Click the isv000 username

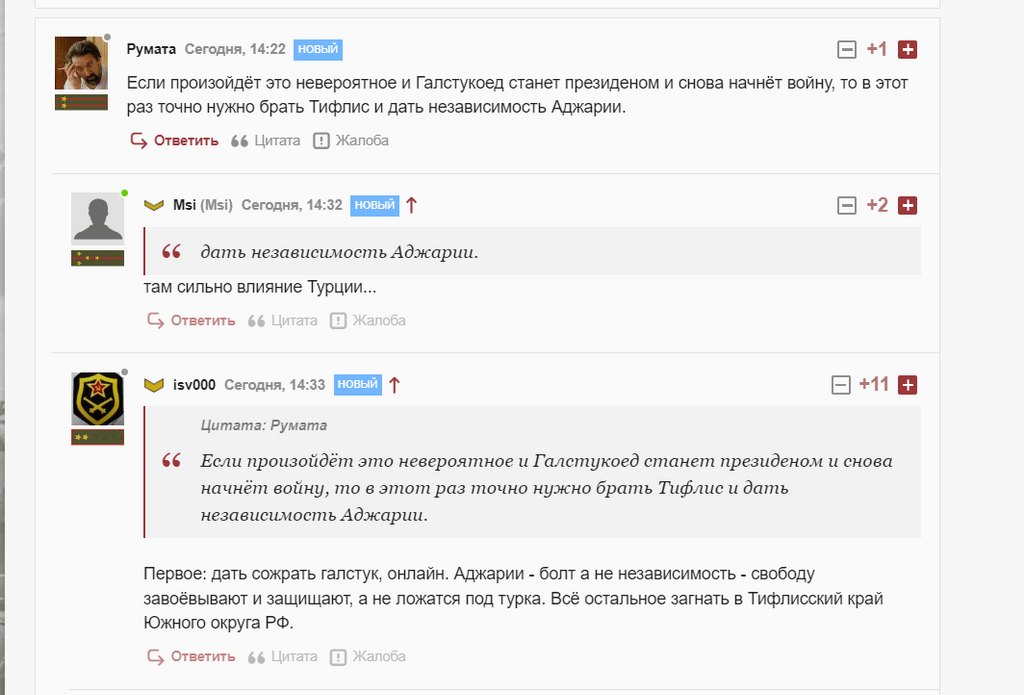(193, 384)
